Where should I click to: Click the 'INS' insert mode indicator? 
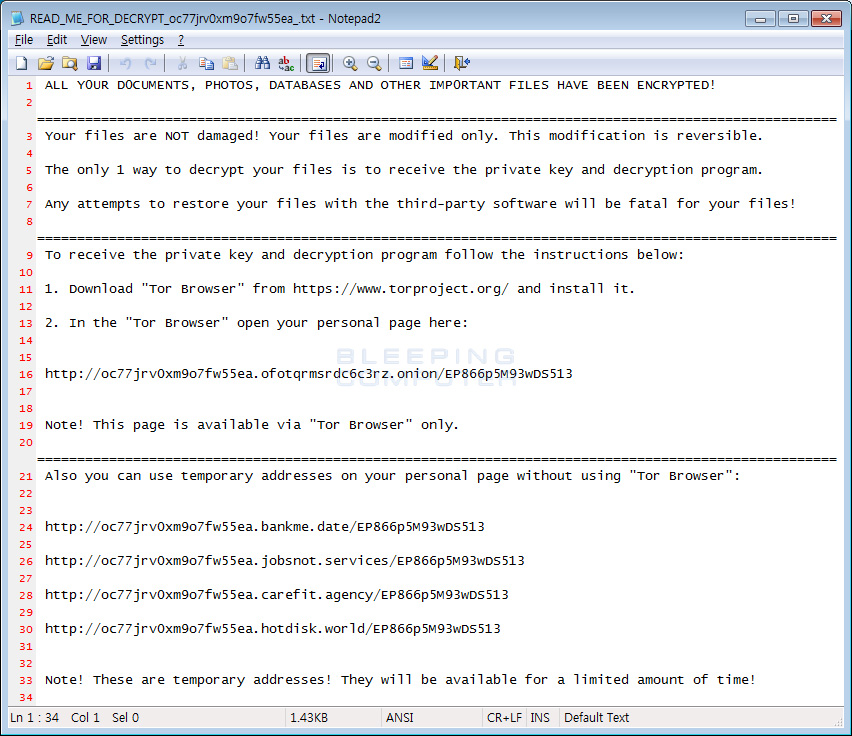coord(540,718)
